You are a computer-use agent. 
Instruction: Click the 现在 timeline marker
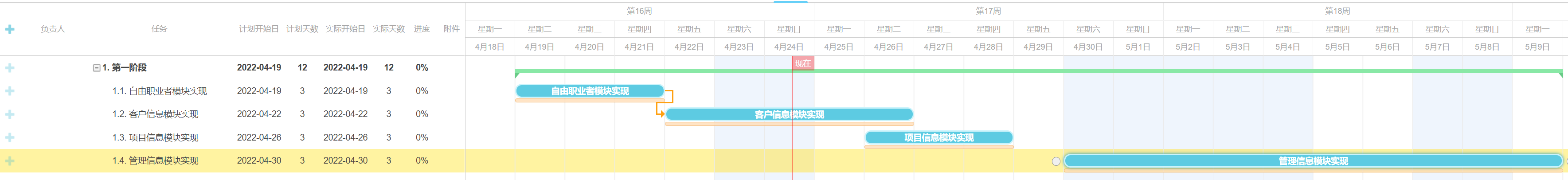click(x=802, y=63)
